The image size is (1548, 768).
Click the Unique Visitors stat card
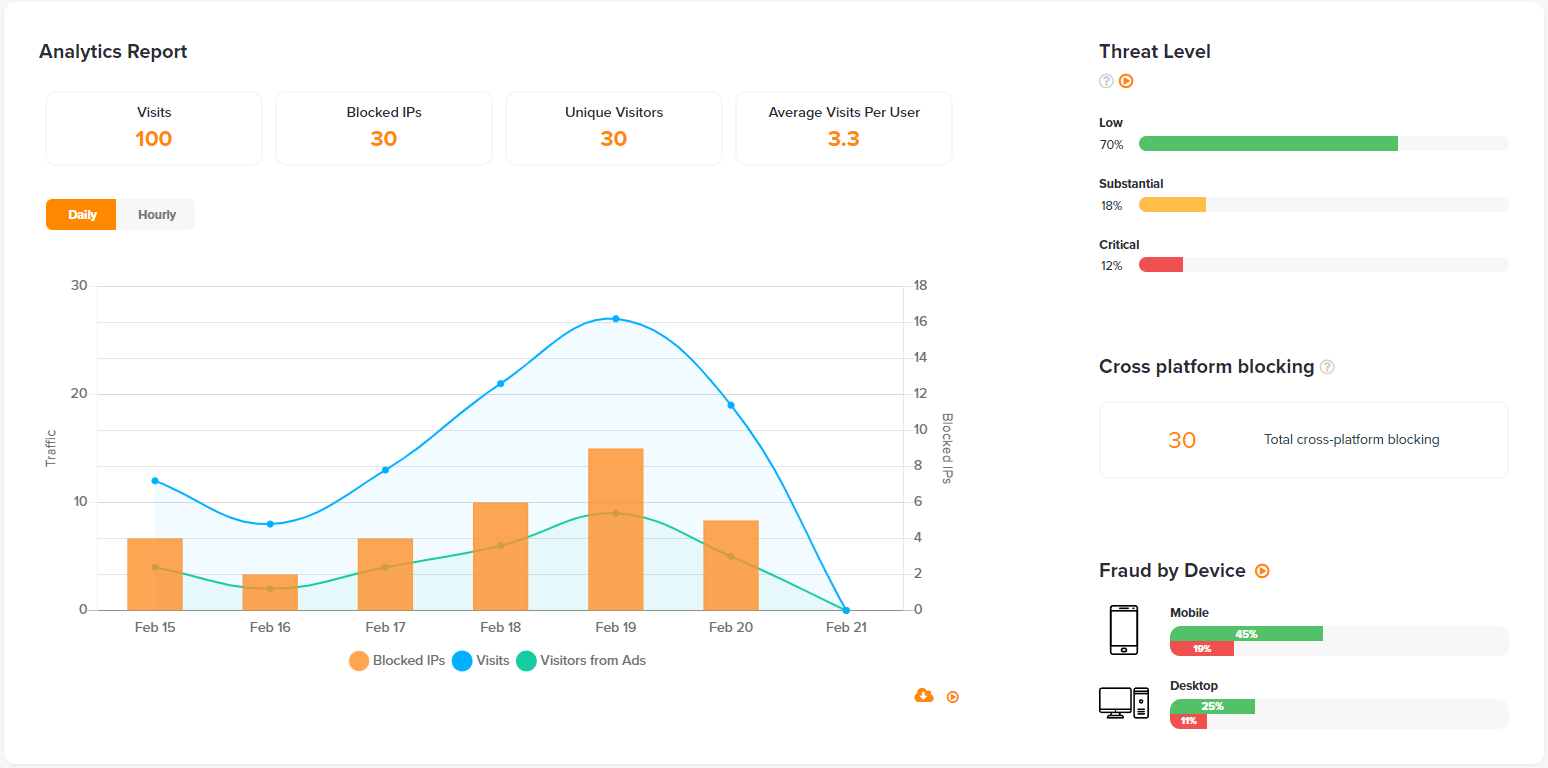coord(614,128)
